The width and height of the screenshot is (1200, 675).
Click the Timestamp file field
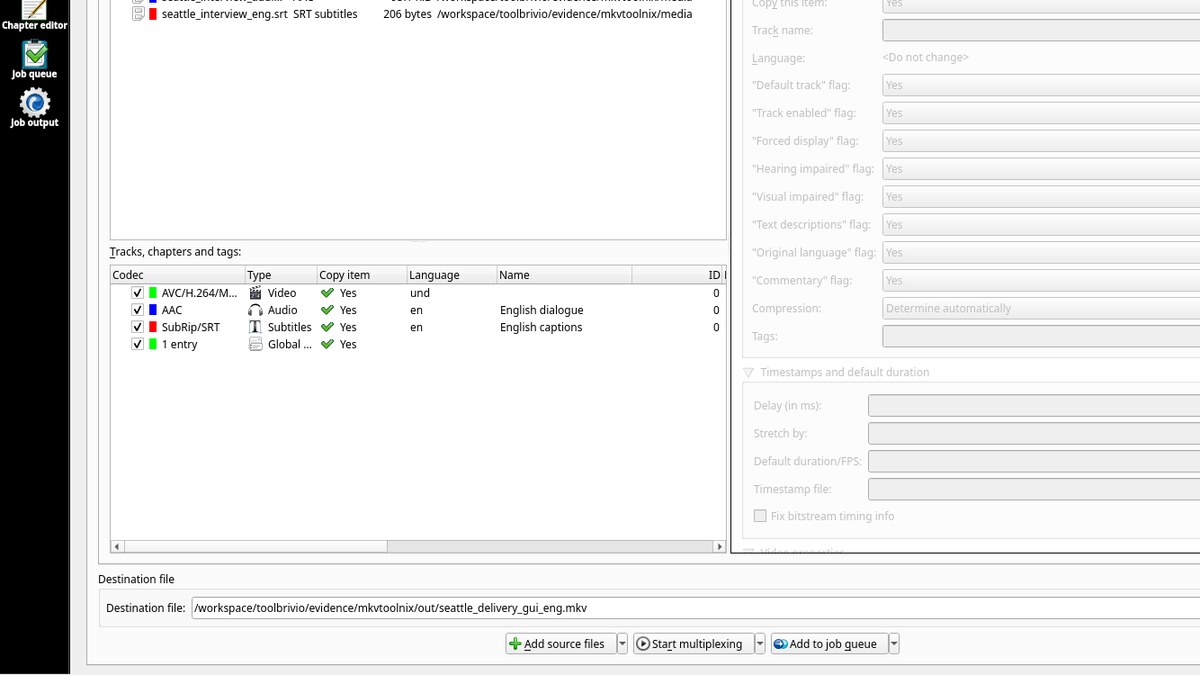1034,489
